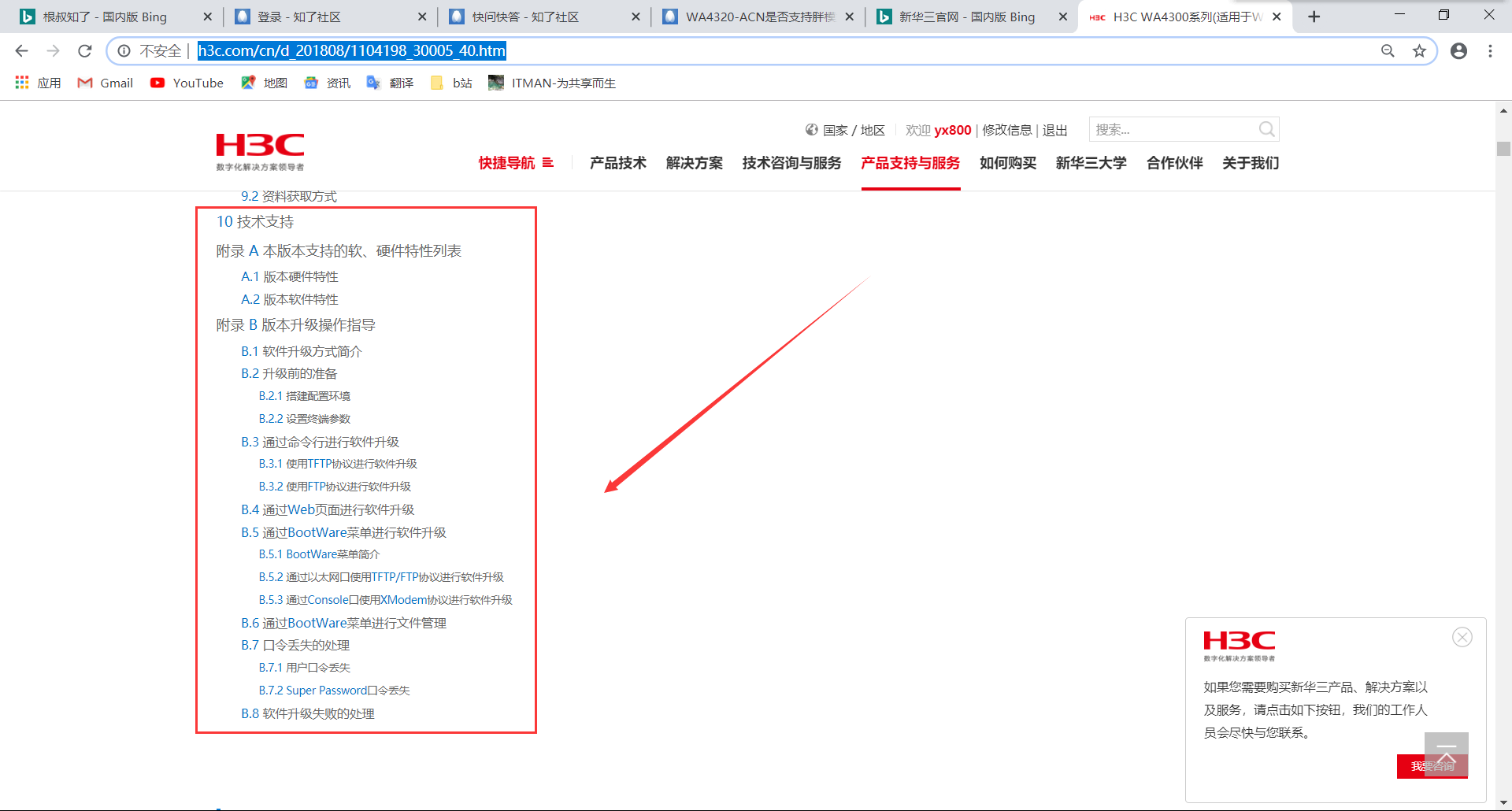Open section B.7.2 Super Password口令丢失
The height and width of the screenshot is (811, 1512).
point(335,691)
